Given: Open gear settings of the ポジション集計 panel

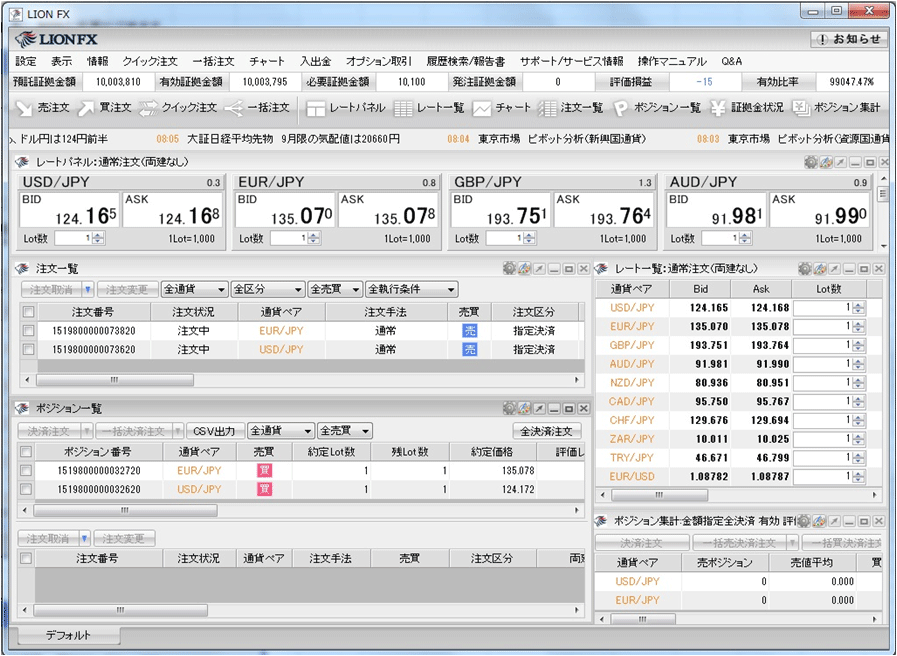Looking at the screenshot, I should (x=804, y=520).
